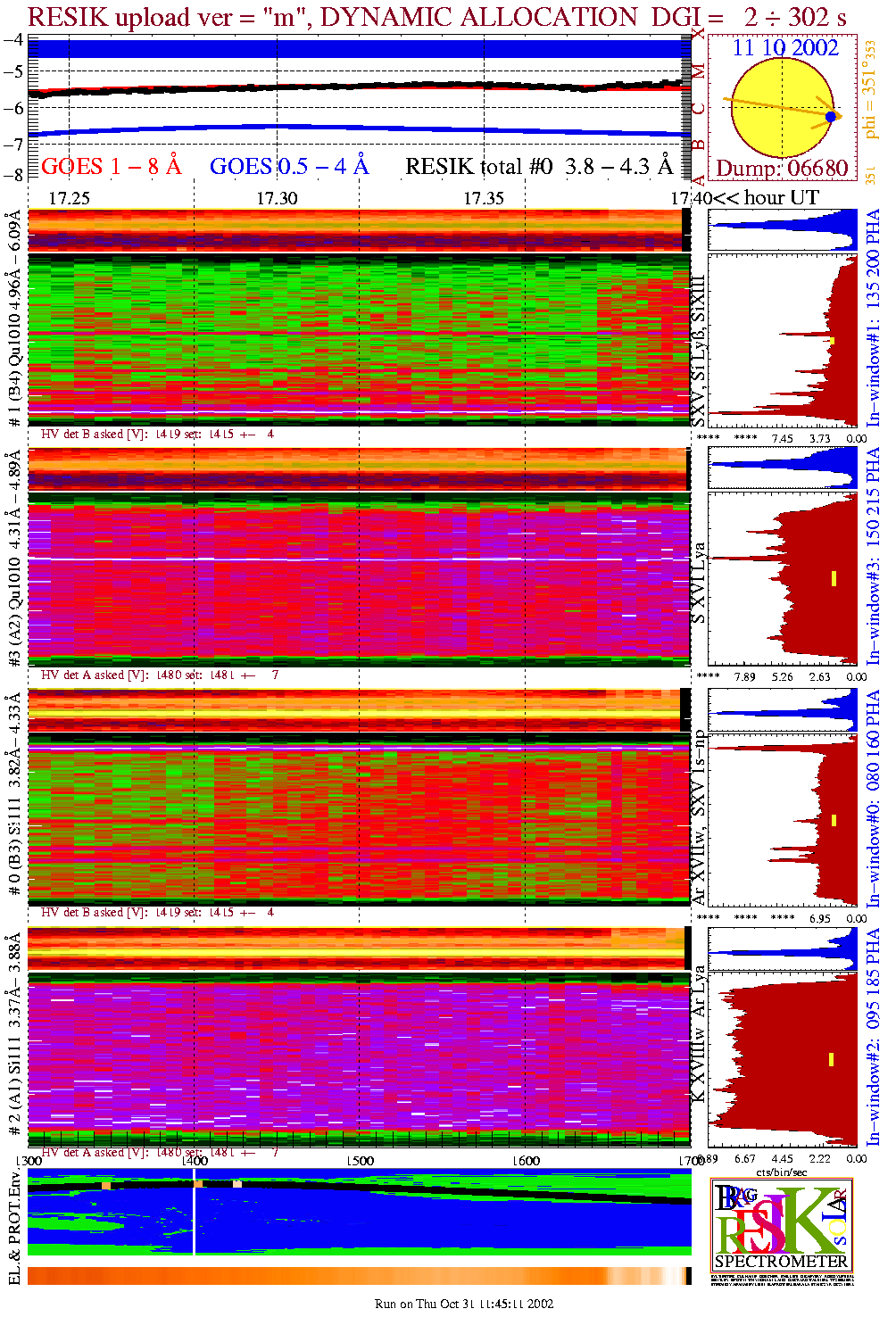Click the 17.35 hour UT tick label

[484, 198]
